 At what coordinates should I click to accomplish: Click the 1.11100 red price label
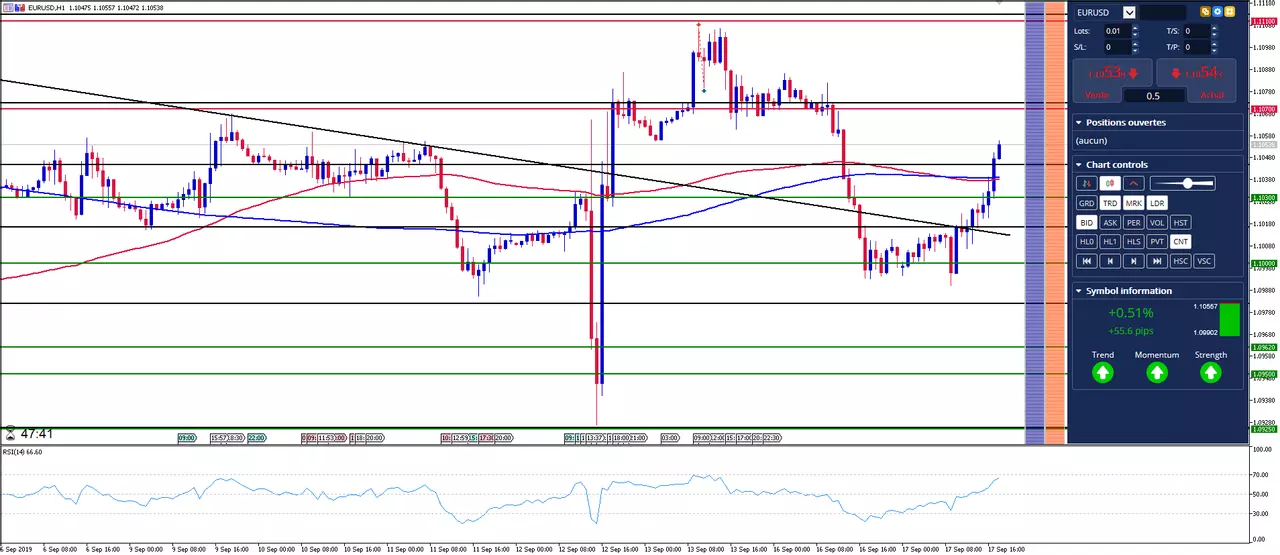[1263, 20]
